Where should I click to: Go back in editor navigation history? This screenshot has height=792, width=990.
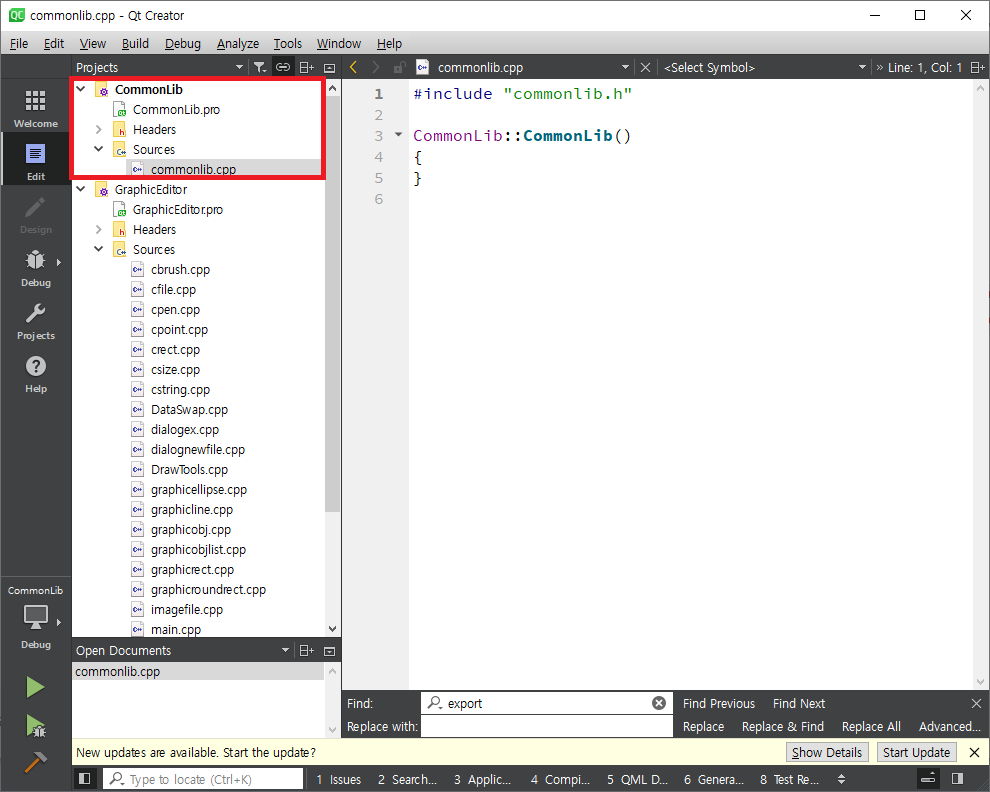coord(354,67)
